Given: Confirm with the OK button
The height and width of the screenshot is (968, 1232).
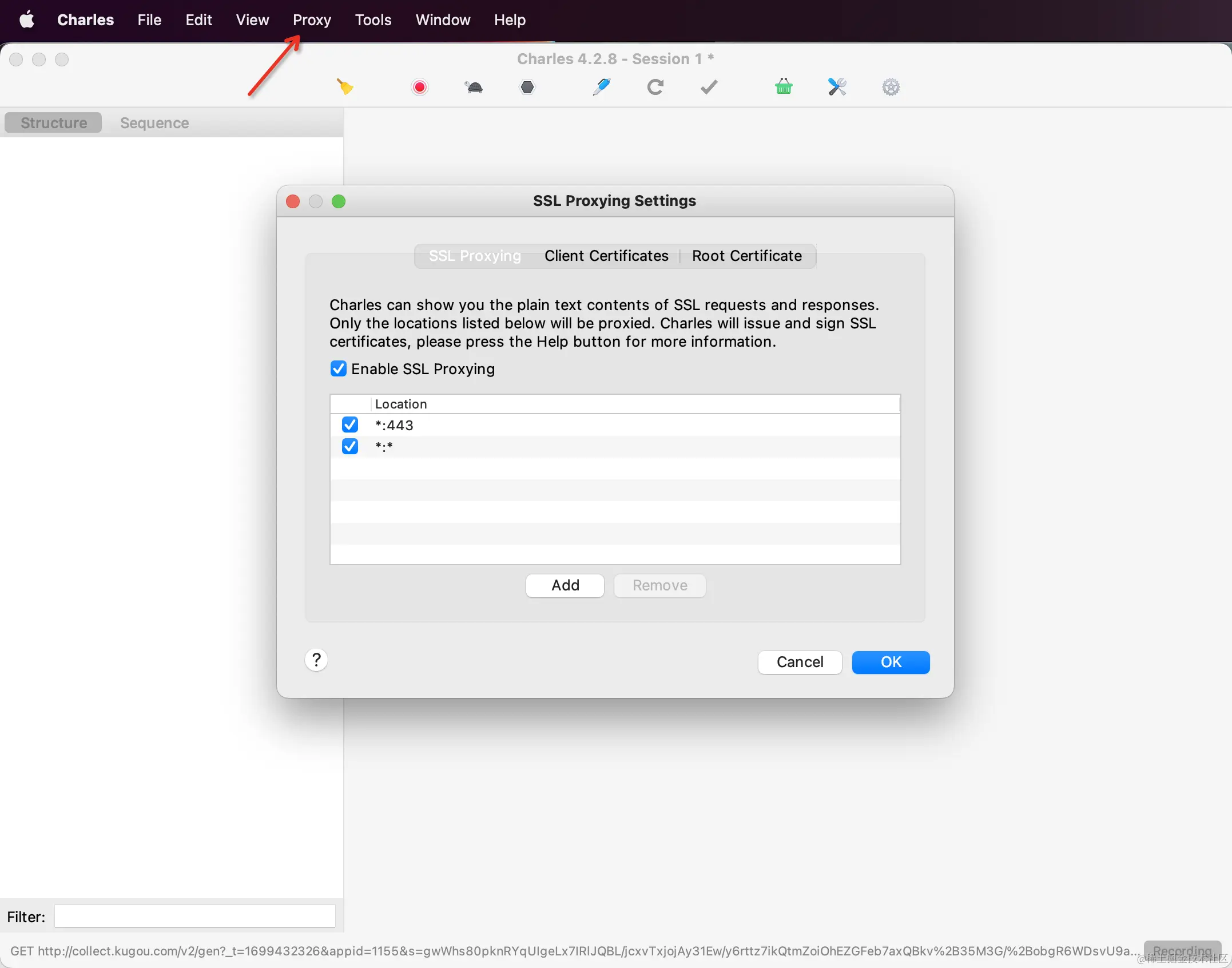Looking at the screenshot, I should point(891,662).
